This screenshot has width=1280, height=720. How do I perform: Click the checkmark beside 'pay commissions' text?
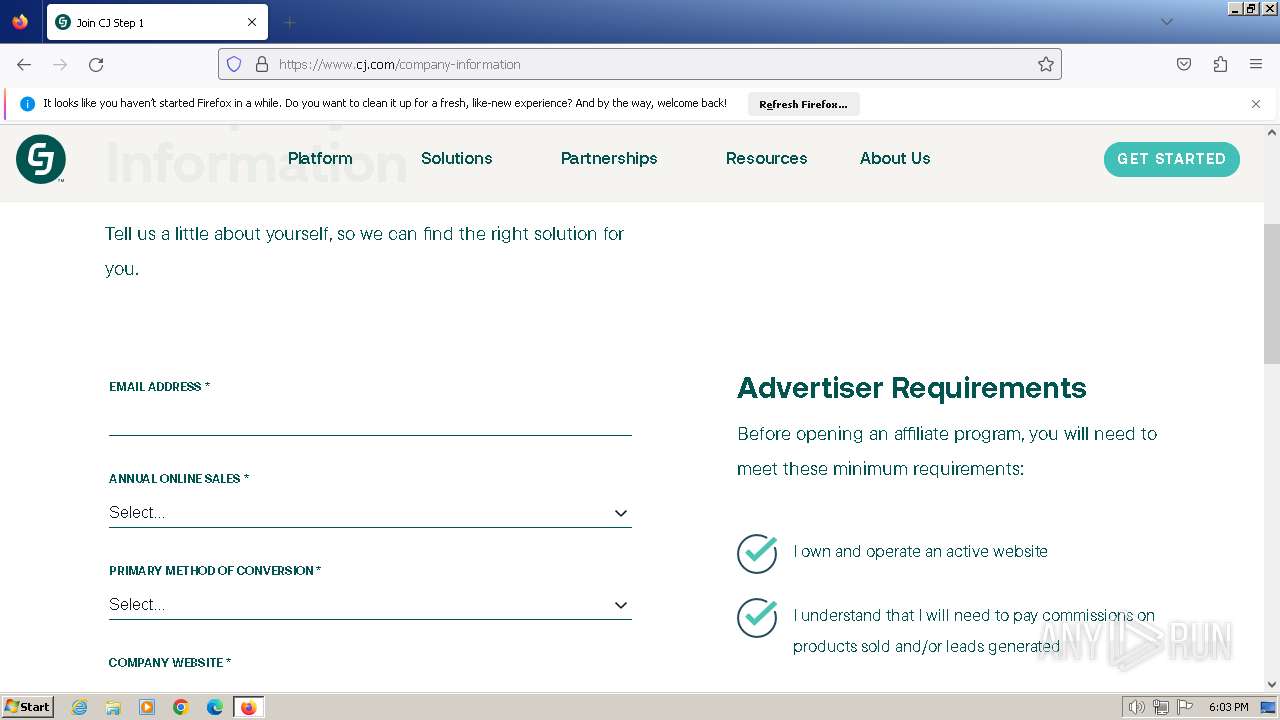pyautogui.click(x=757, y=617)
